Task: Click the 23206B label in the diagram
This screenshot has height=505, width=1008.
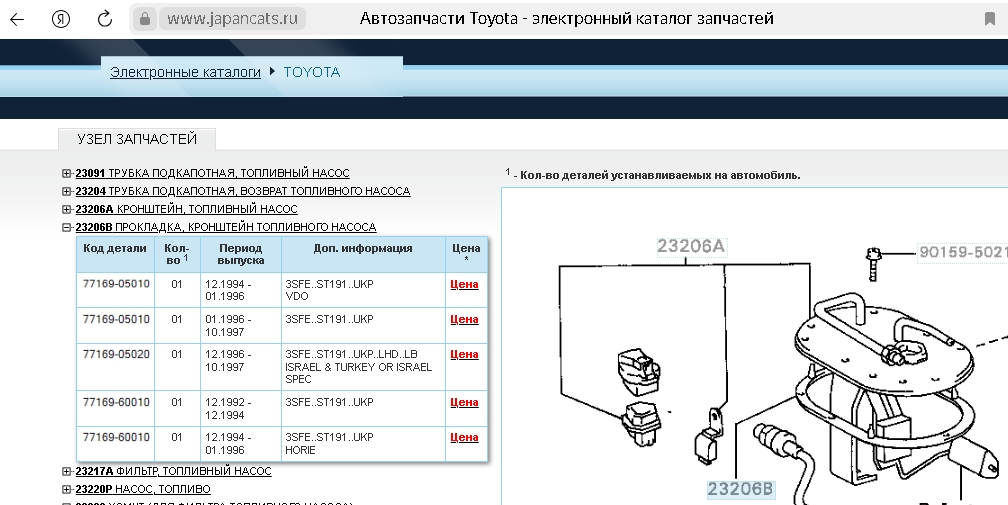Action: pos(740,489)
